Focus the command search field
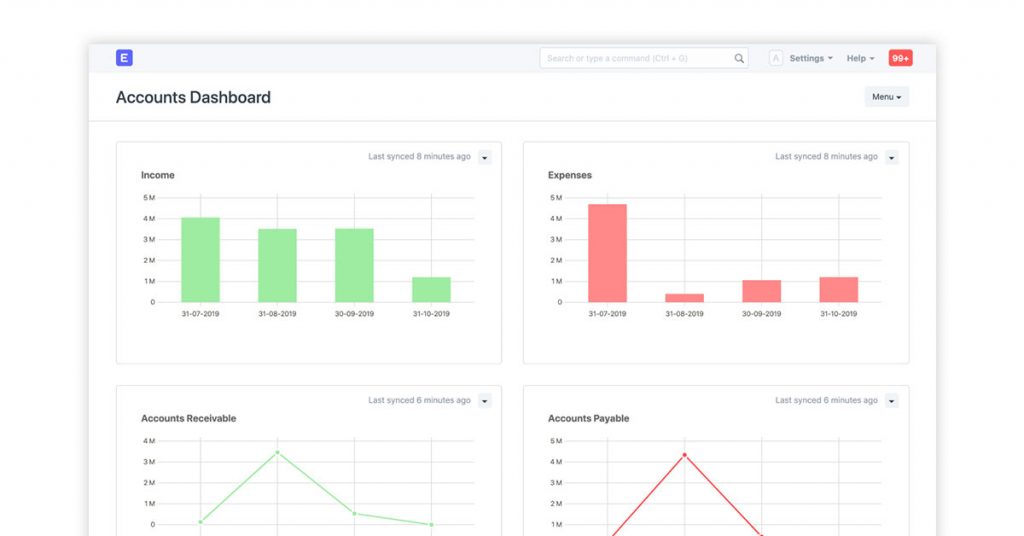1024x536 pixels. 644,58
